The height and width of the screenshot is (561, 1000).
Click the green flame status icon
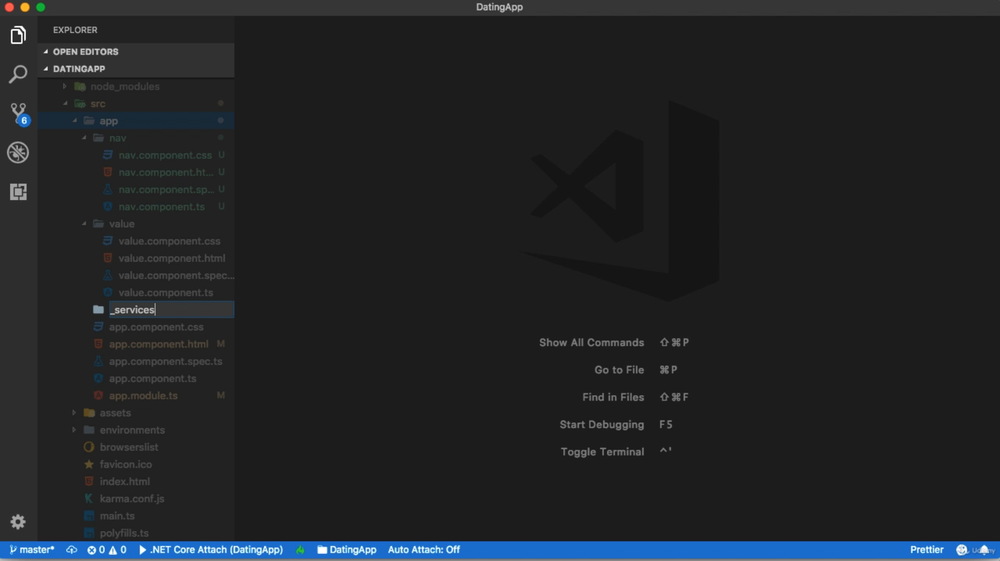(x=300, y=550)
